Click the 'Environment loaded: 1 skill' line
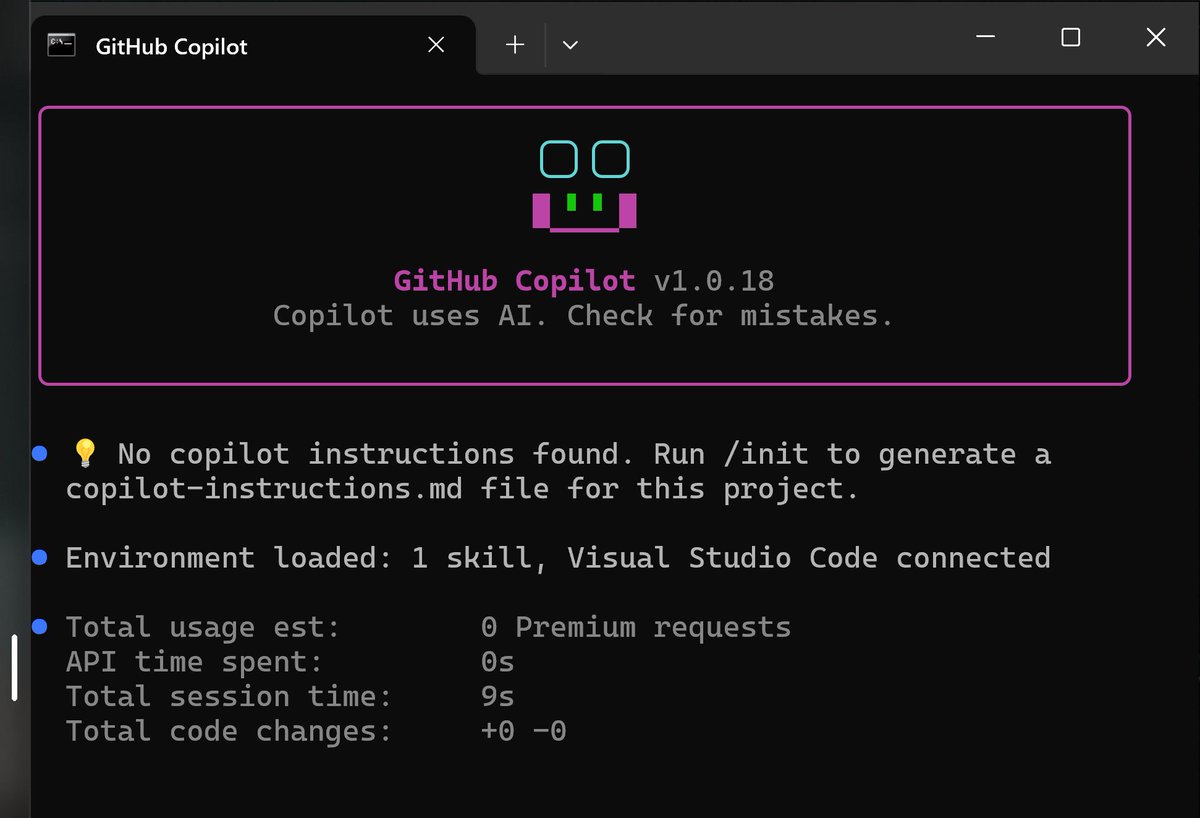Image resolution: width=1200 pixels, height=818 pixels. tap(558, 558)
